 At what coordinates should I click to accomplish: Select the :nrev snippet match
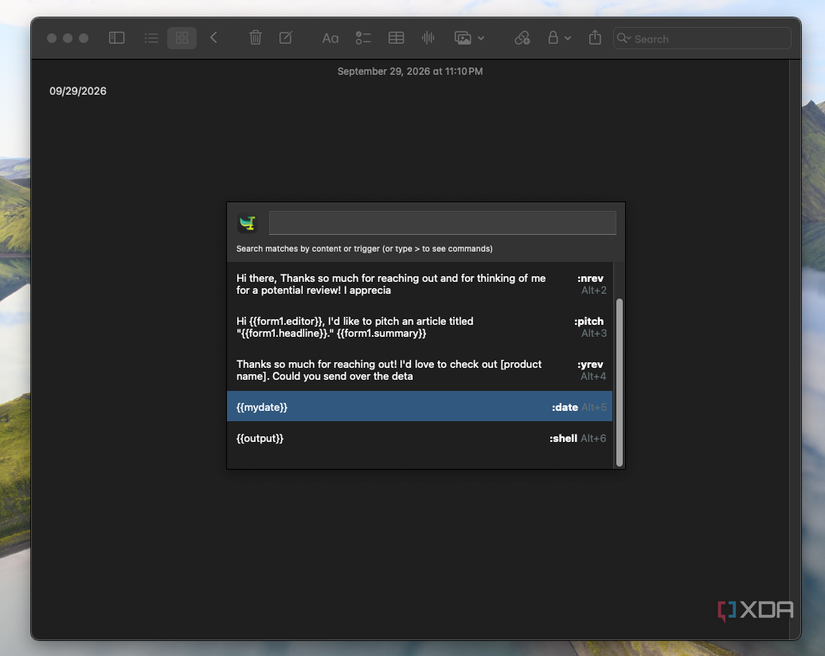(420, 284)
